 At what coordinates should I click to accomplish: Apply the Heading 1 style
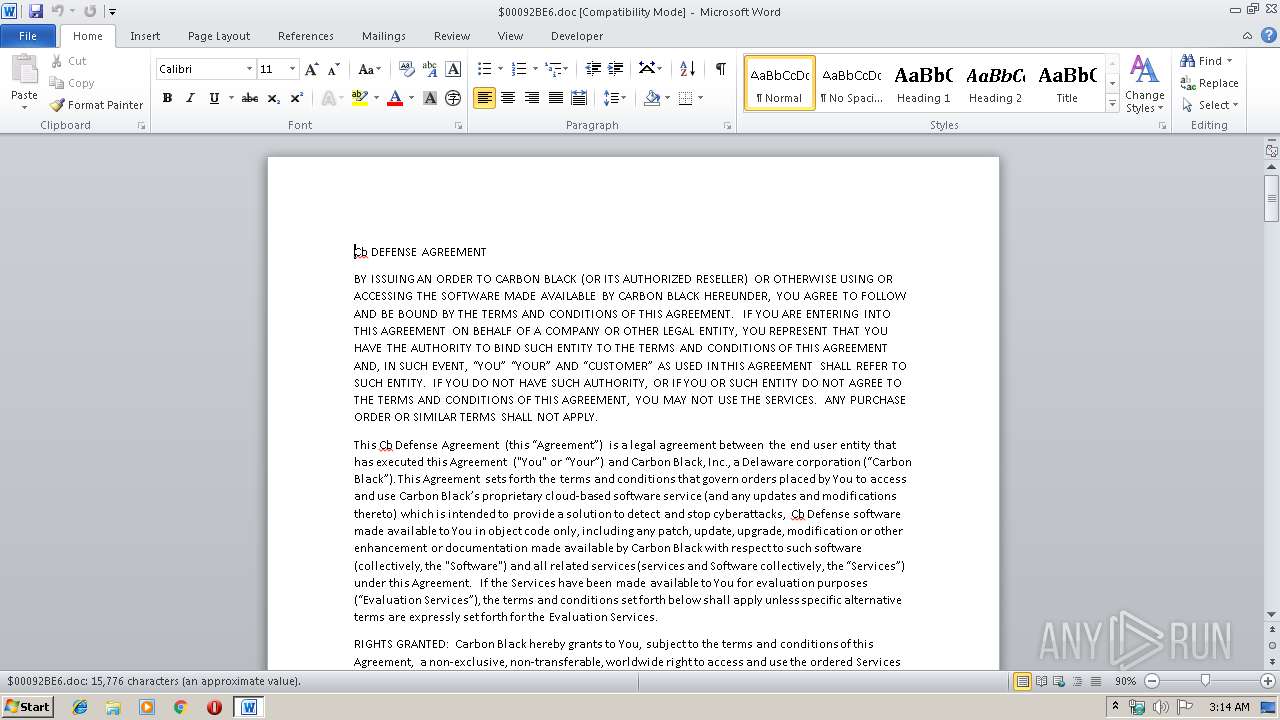coord(924,83)
